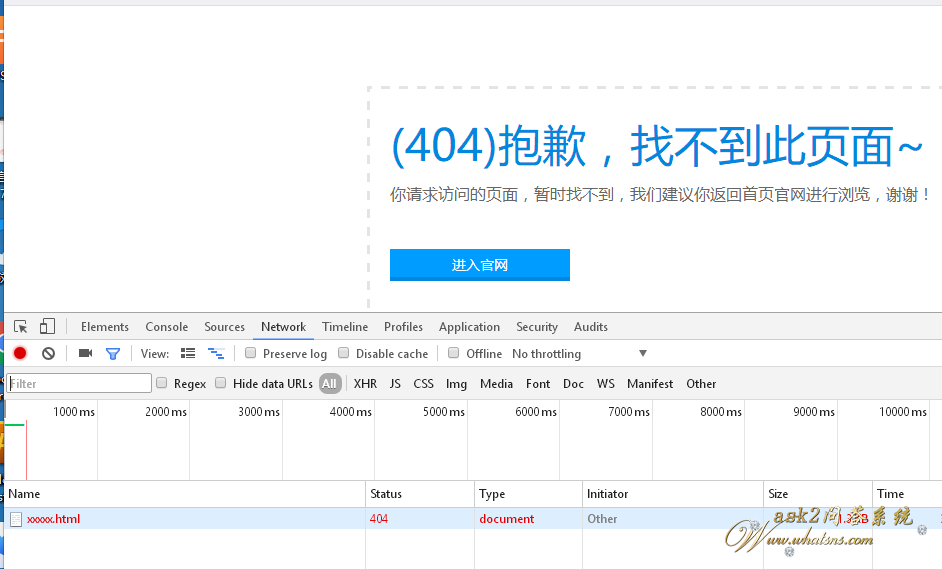This screenshot has width=942, height=569.
Task: Tick the Regex filter checkbox
Action: coord(162,383)
